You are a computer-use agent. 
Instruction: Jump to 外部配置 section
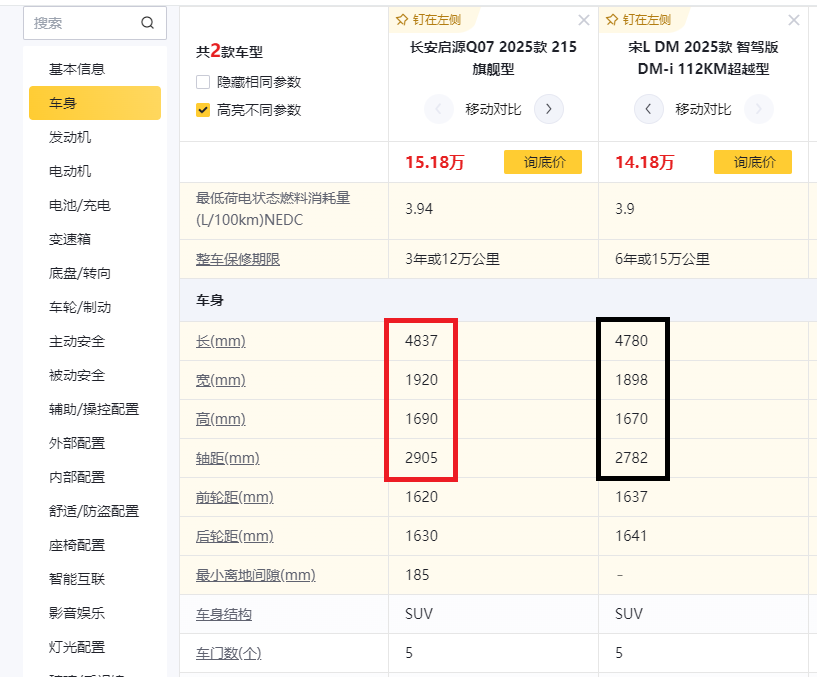click(77, 443)
